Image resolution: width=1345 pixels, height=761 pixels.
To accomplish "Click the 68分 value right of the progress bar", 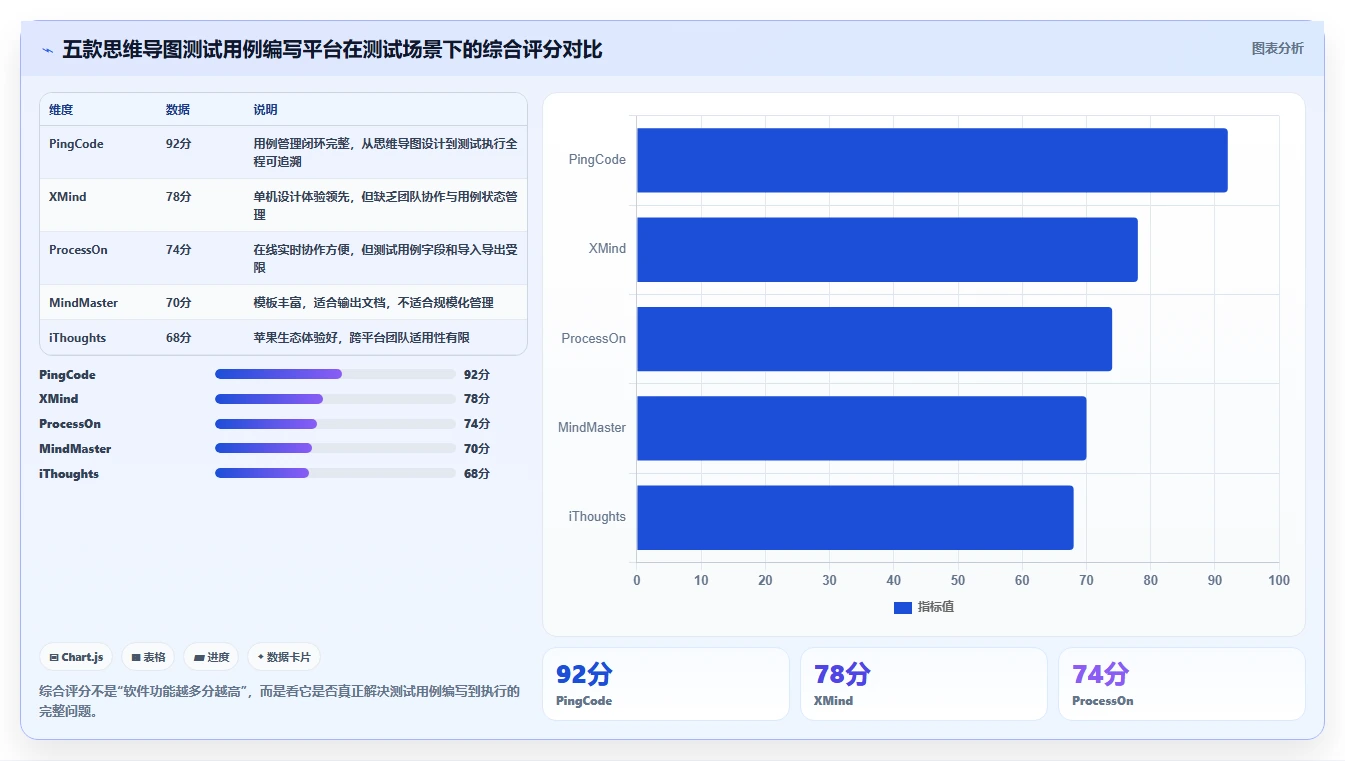I will click(477, 474).
